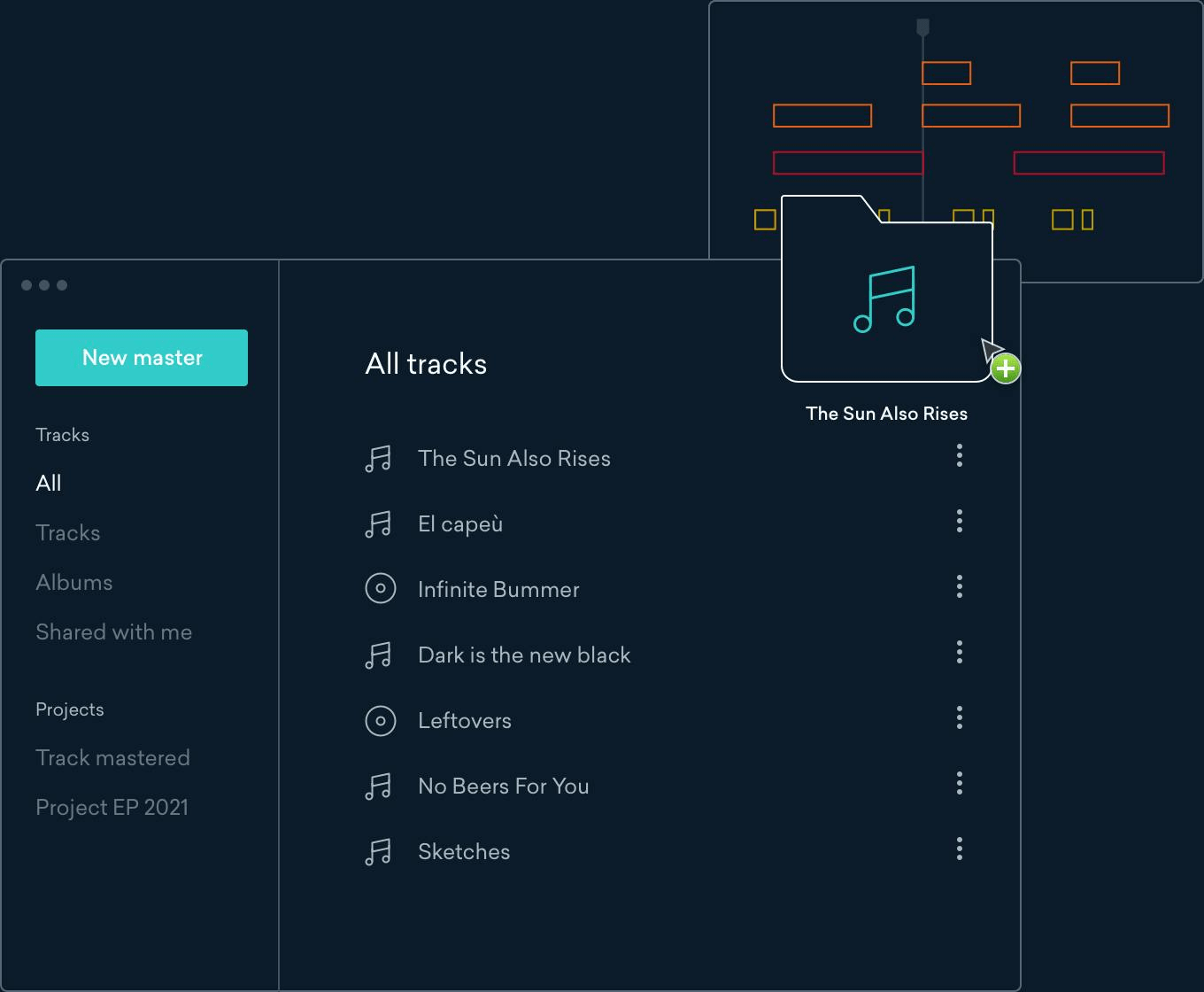Click the green plus badge on dragged folder
Viewport: 1204px width, 992px height.
1006,368
